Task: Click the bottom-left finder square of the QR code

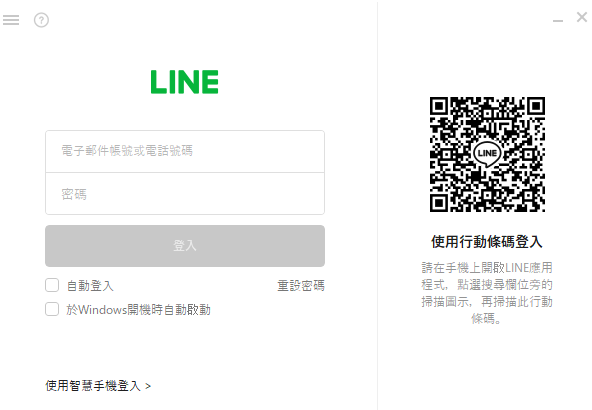Action: [439, 203]
